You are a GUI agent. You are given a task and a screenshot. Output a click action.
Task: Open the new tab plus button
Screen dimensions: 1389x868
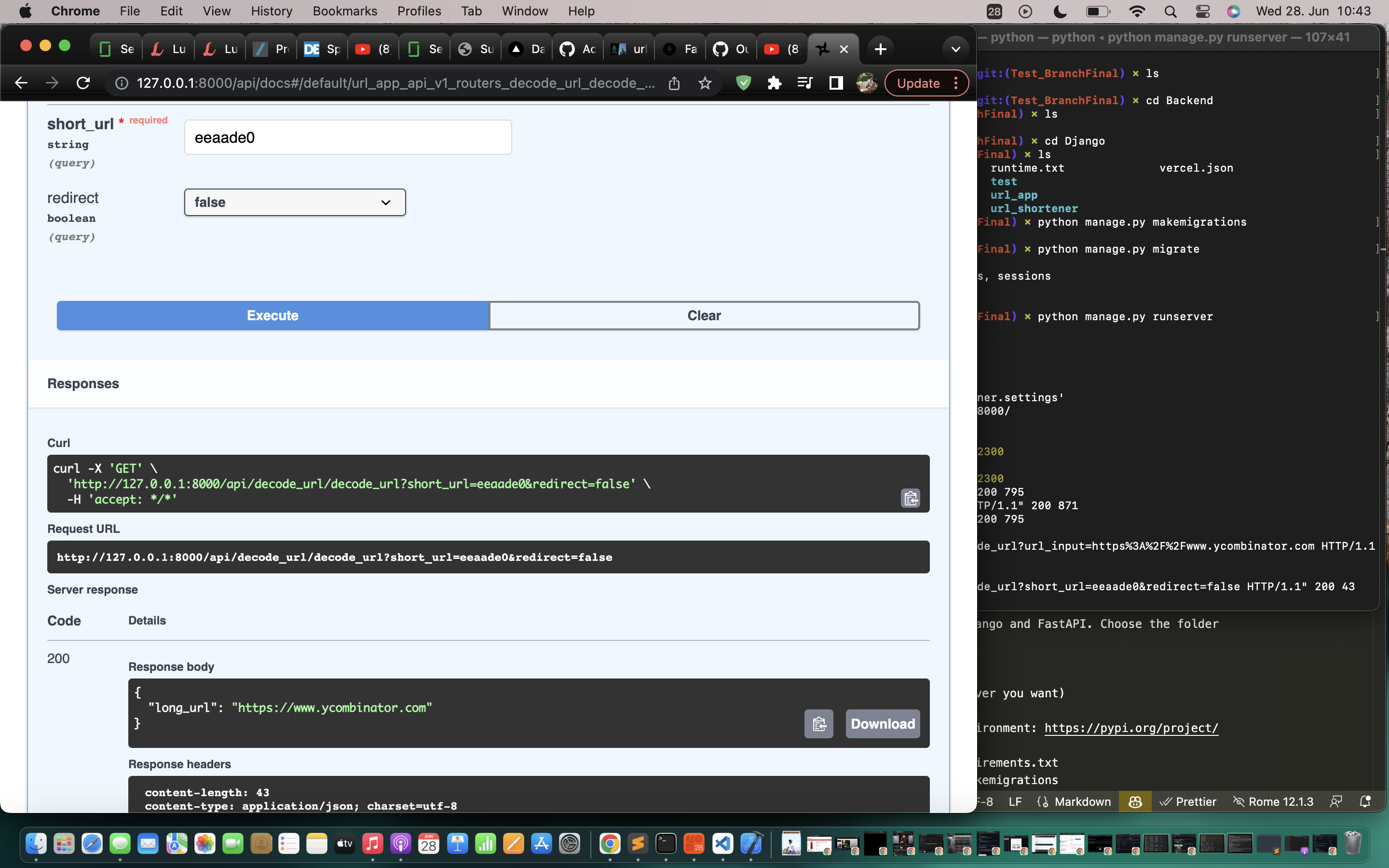[881, 49]
